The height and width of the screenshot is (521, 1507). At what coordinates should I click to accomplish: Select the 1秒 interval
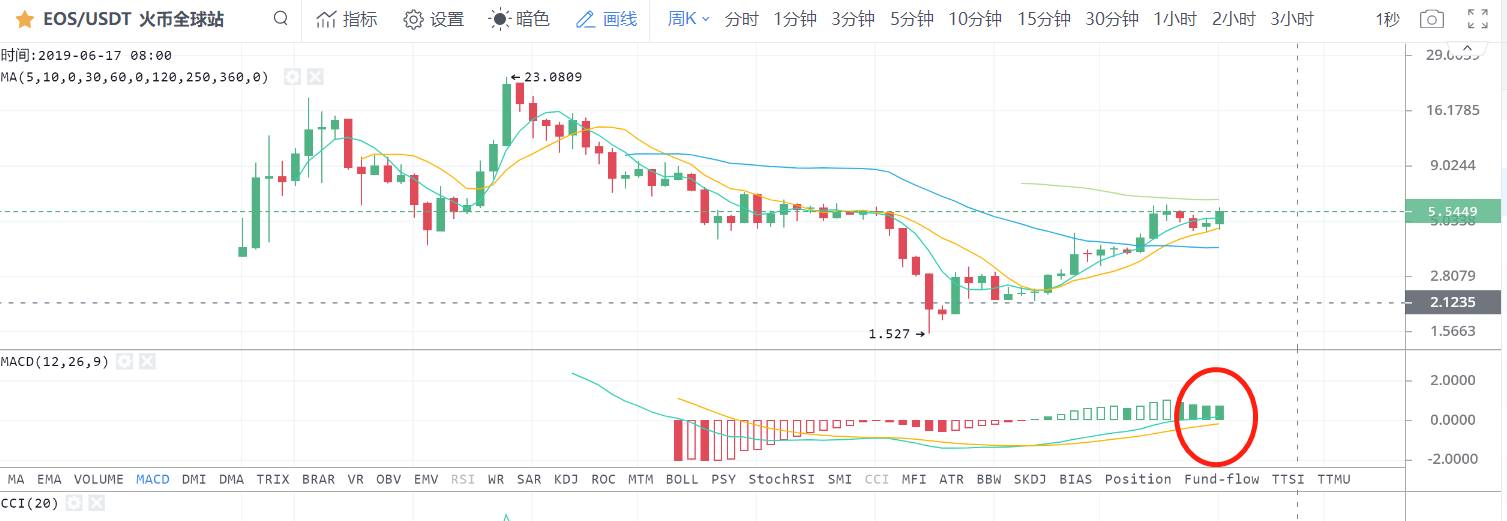point(1387,19)
